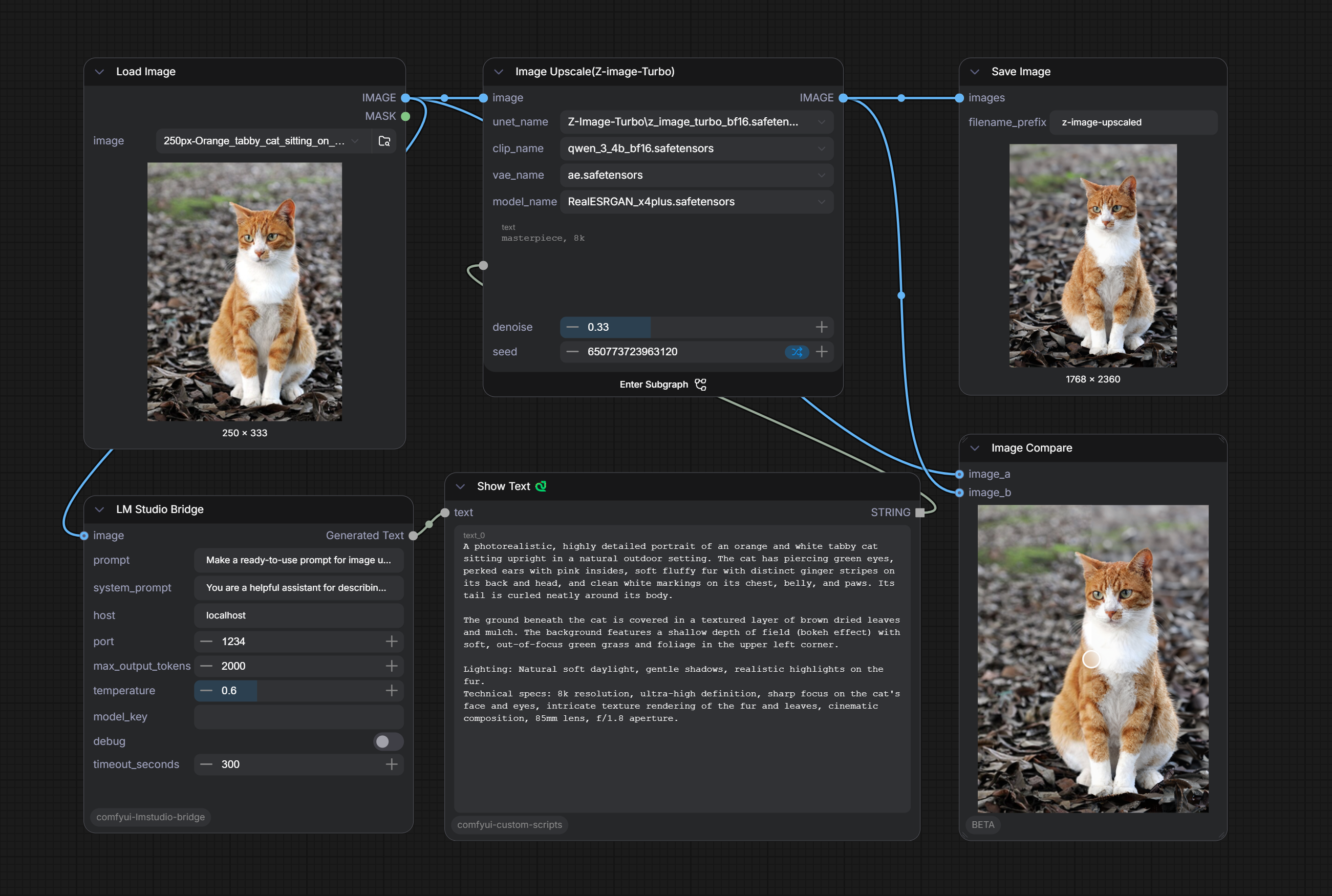The height and width of the screenshot is (896, 1332).
Task: Increase the port value with plus
Action: [x=391, y=642]
